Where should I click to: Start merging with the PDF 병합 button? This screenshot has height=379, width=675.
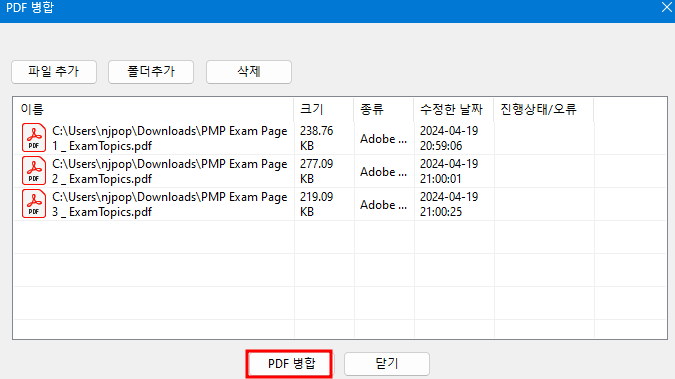[x=289, y=364]
